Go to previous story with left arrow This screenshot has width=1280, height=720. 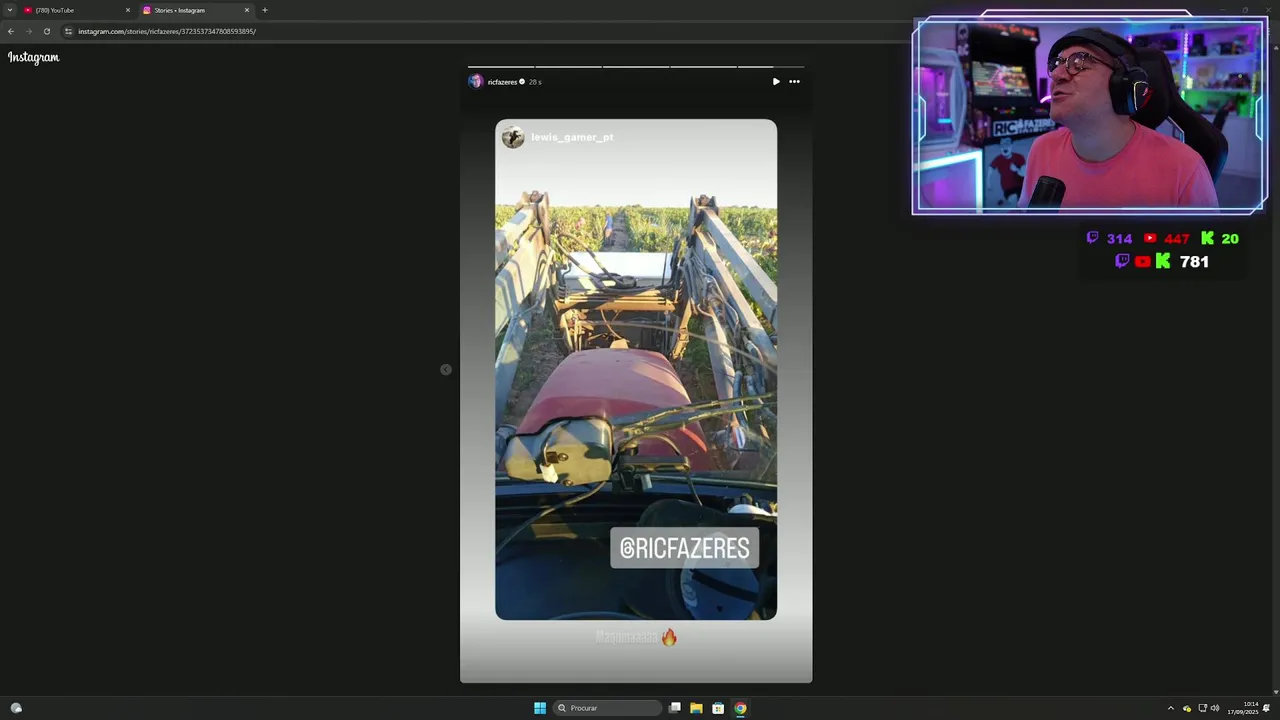coord(446,370)
